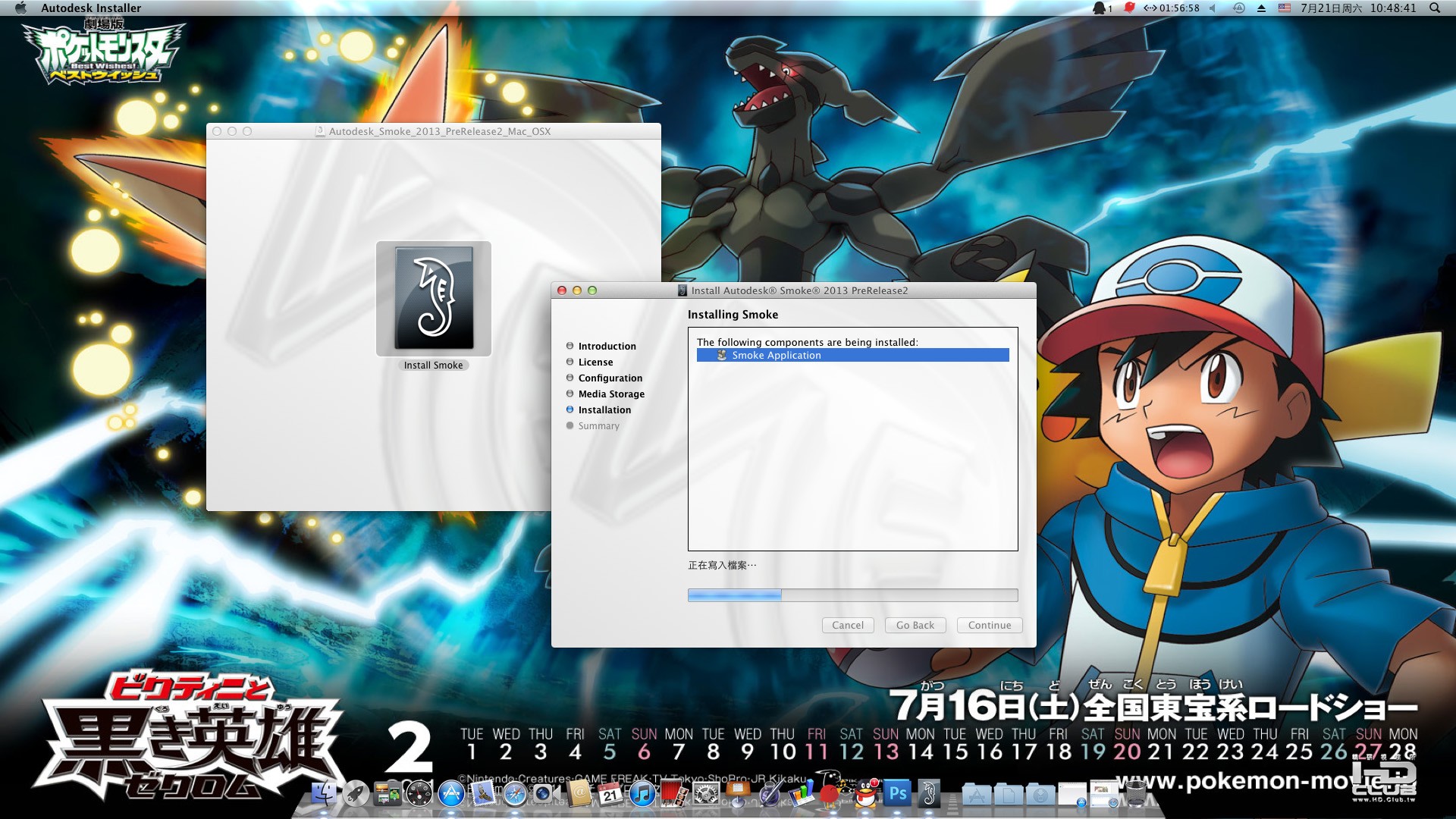This screenshot has width=1456, height=819.
Task: Click the minimized App Store window in Dock
Action: click(x=1072, y=793)
